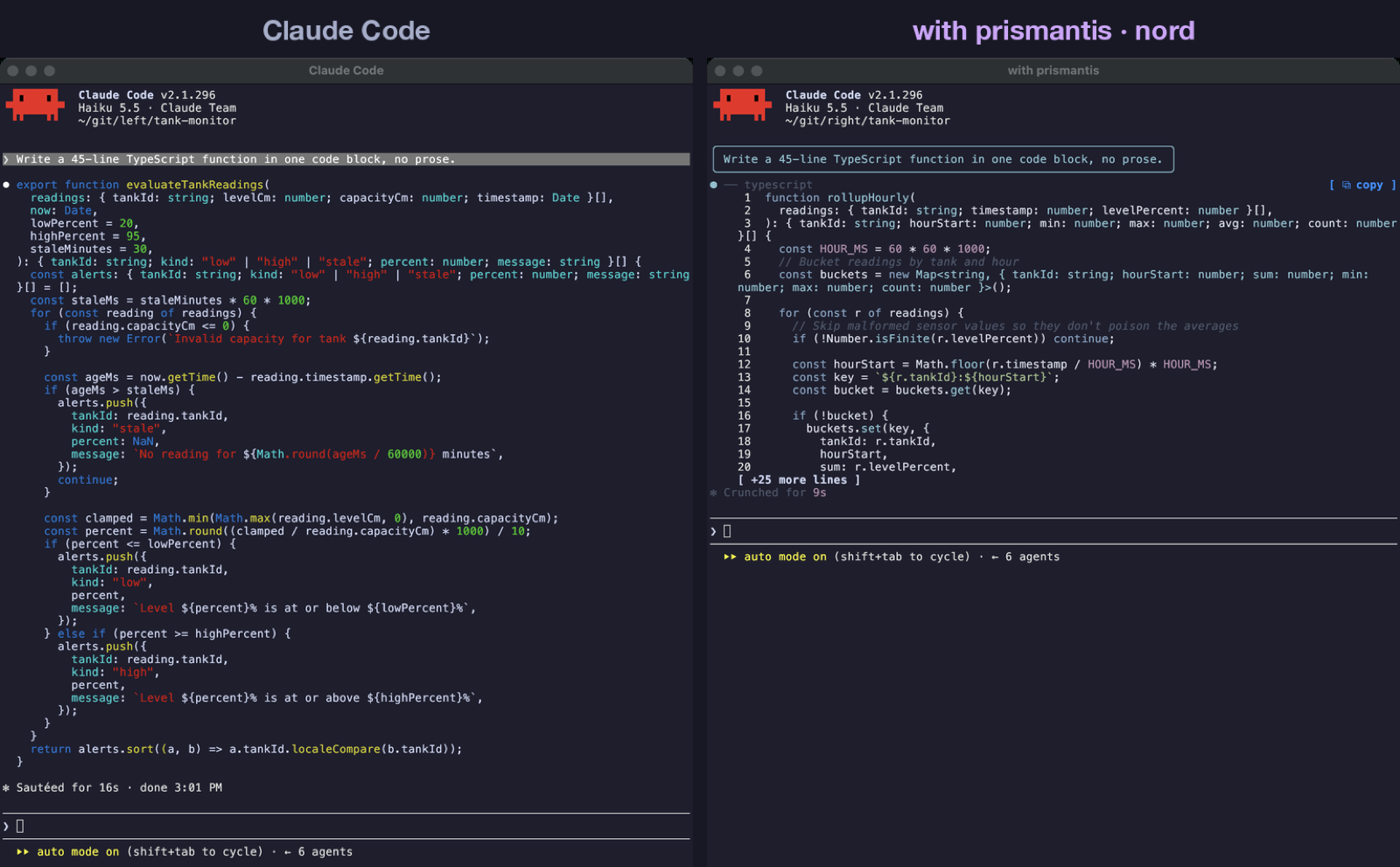Click the blue bullet next to 'typescript' label
1400x867 pixels.
pyautogui.click(x=714, y=185)
